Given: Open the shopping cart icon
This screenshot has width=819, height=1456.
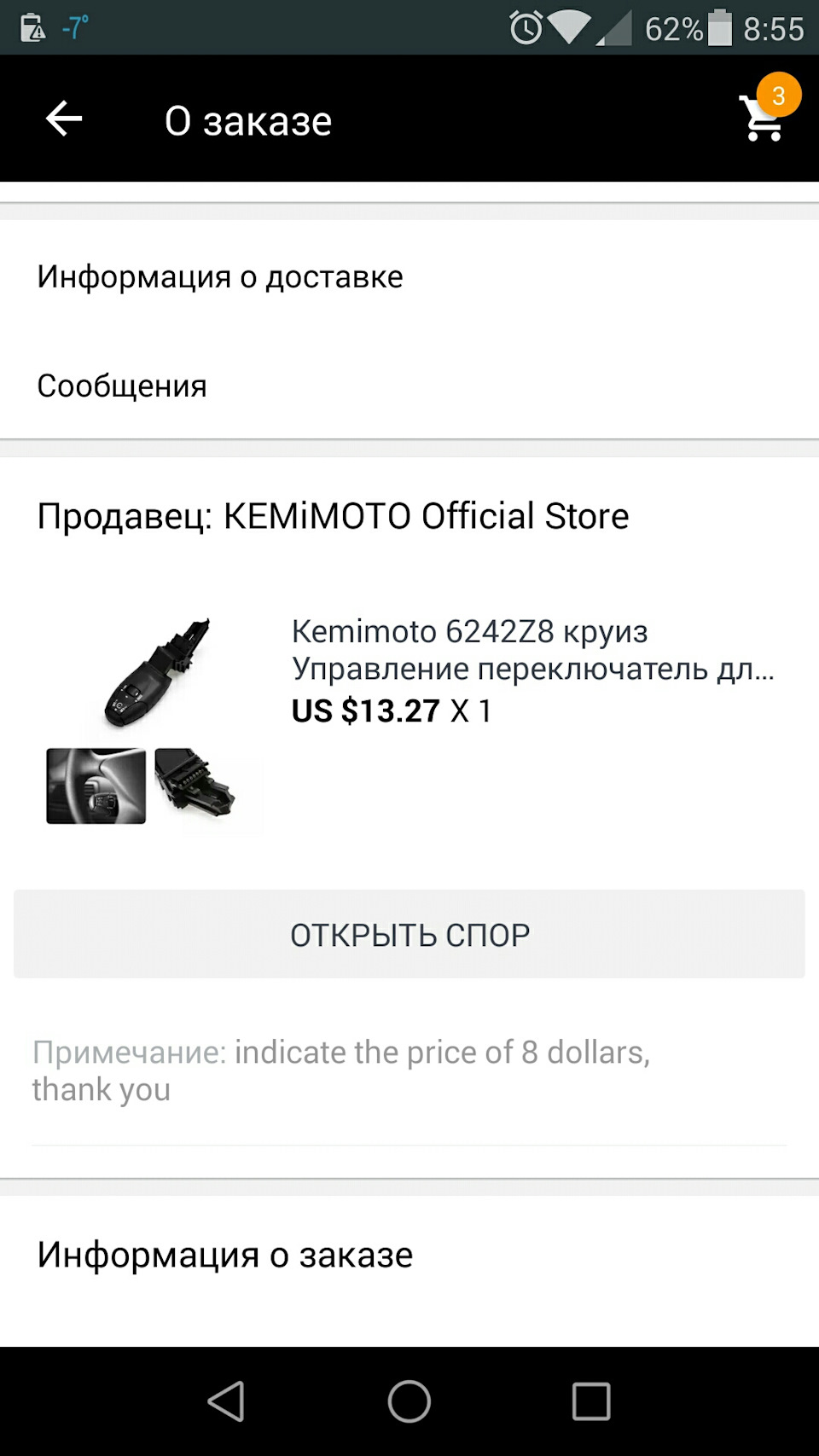Looking at the screenshot, I should [x=760, y=120].
